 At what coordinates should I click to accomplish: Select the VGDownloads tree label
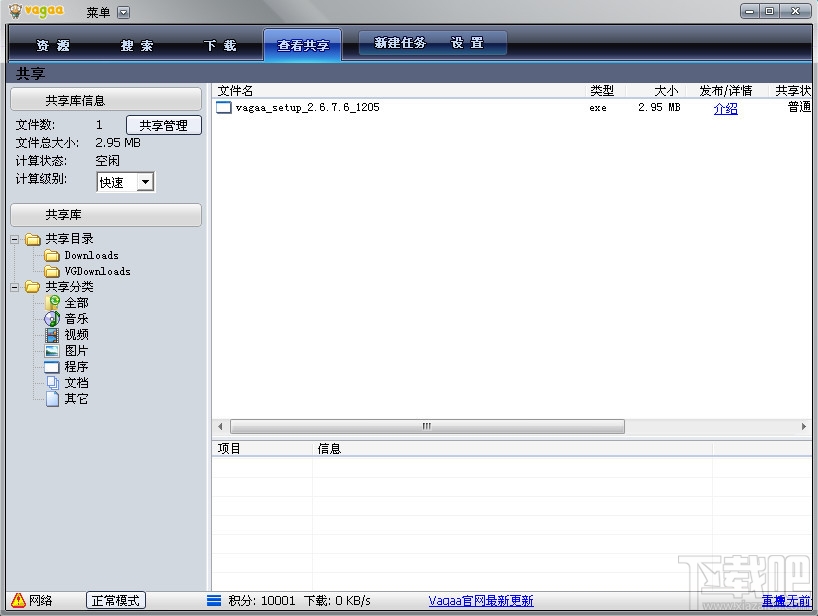point(98,271)
